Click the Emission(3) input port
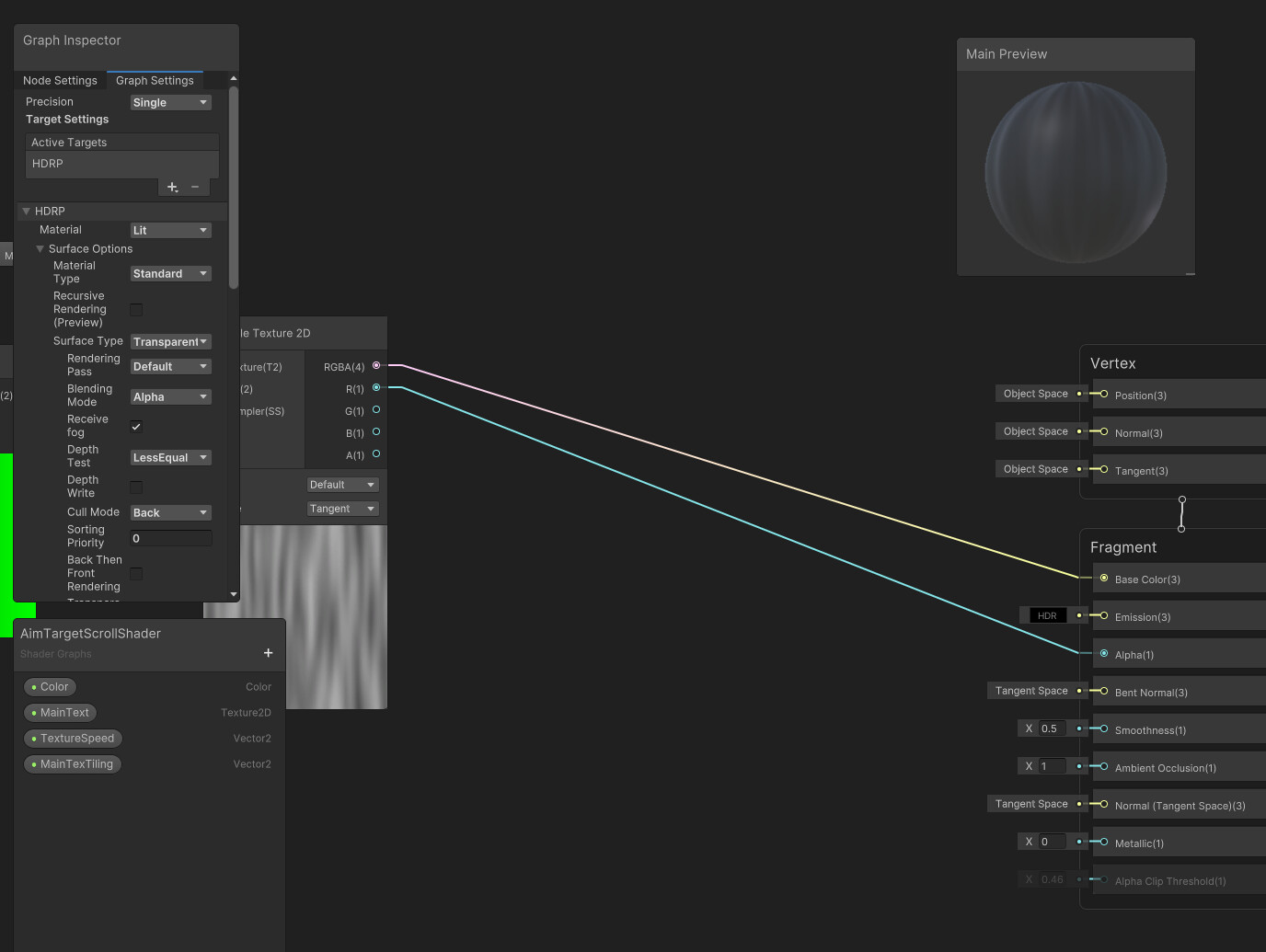 click(x=1104, y=616)
